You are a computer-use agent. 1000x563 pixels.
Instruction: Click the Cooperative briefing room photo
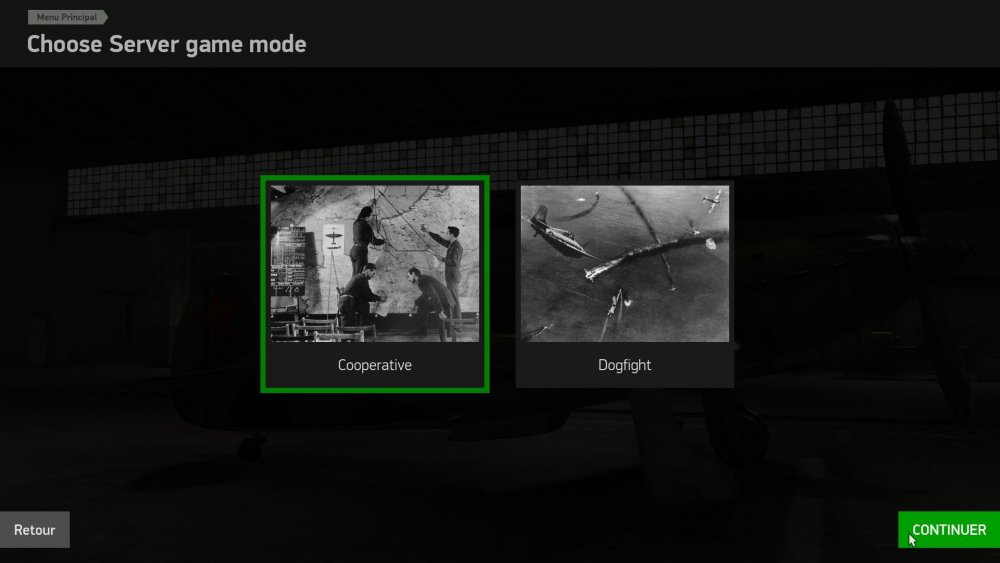point(375,263)
